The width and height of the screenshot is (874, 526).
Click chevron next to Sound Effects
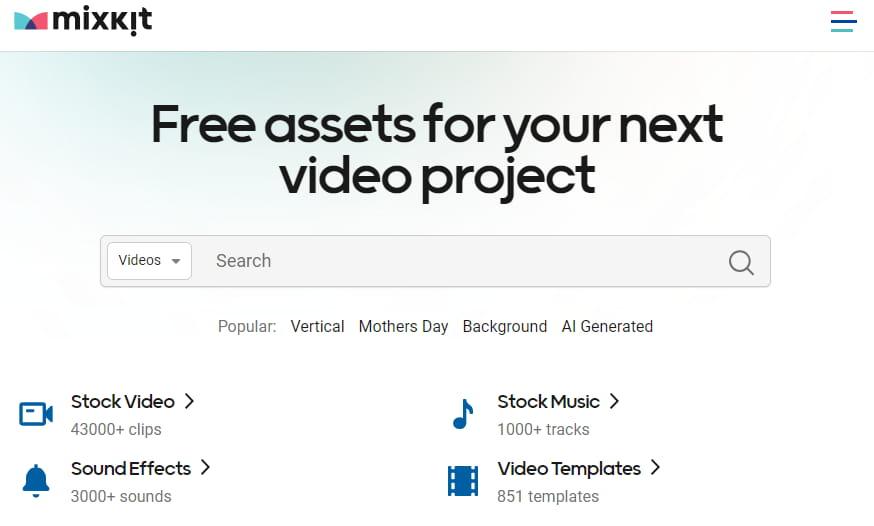tap(205, 467)
